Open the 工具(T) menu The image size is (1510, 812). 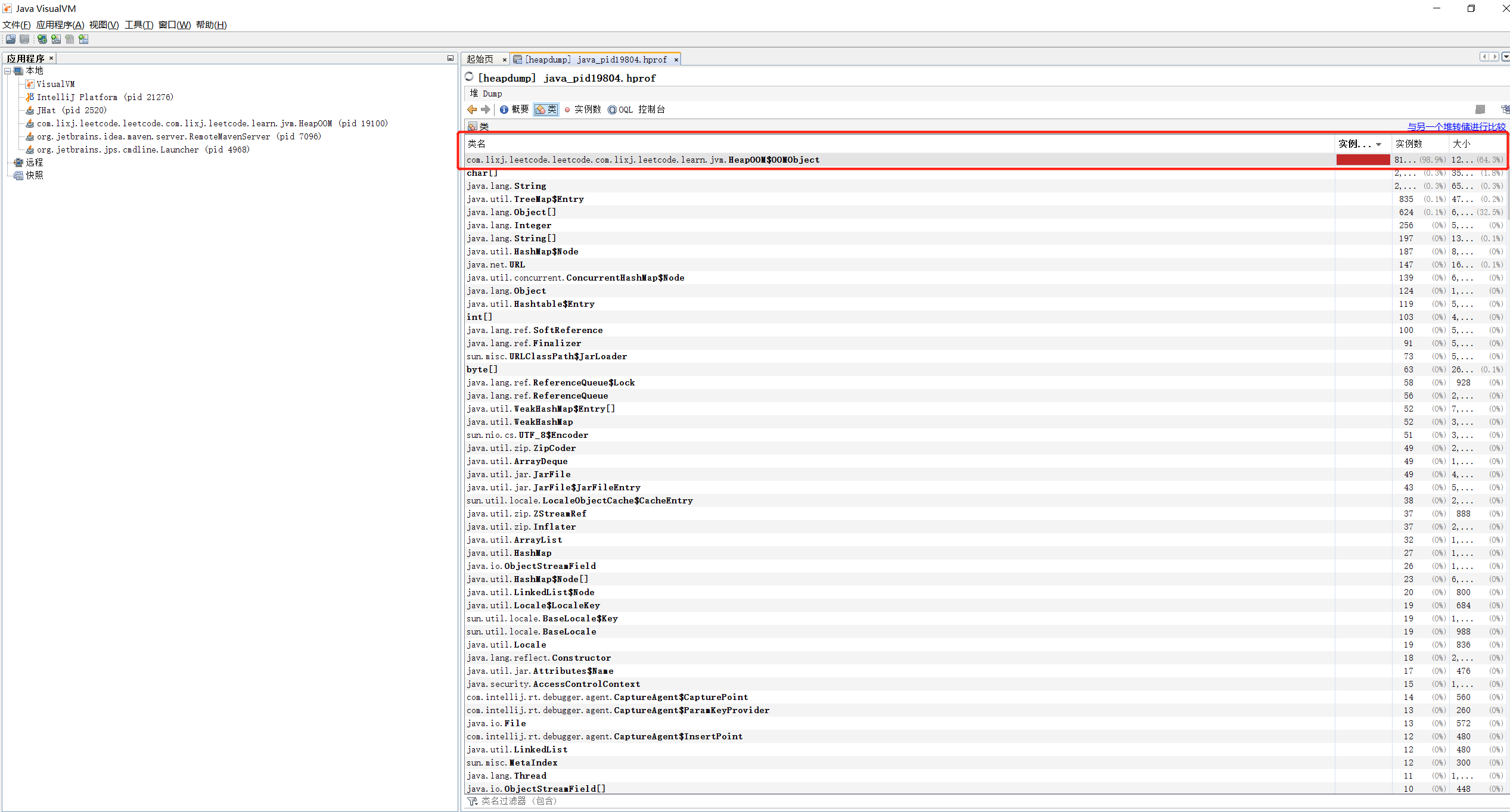click(139, 25)
